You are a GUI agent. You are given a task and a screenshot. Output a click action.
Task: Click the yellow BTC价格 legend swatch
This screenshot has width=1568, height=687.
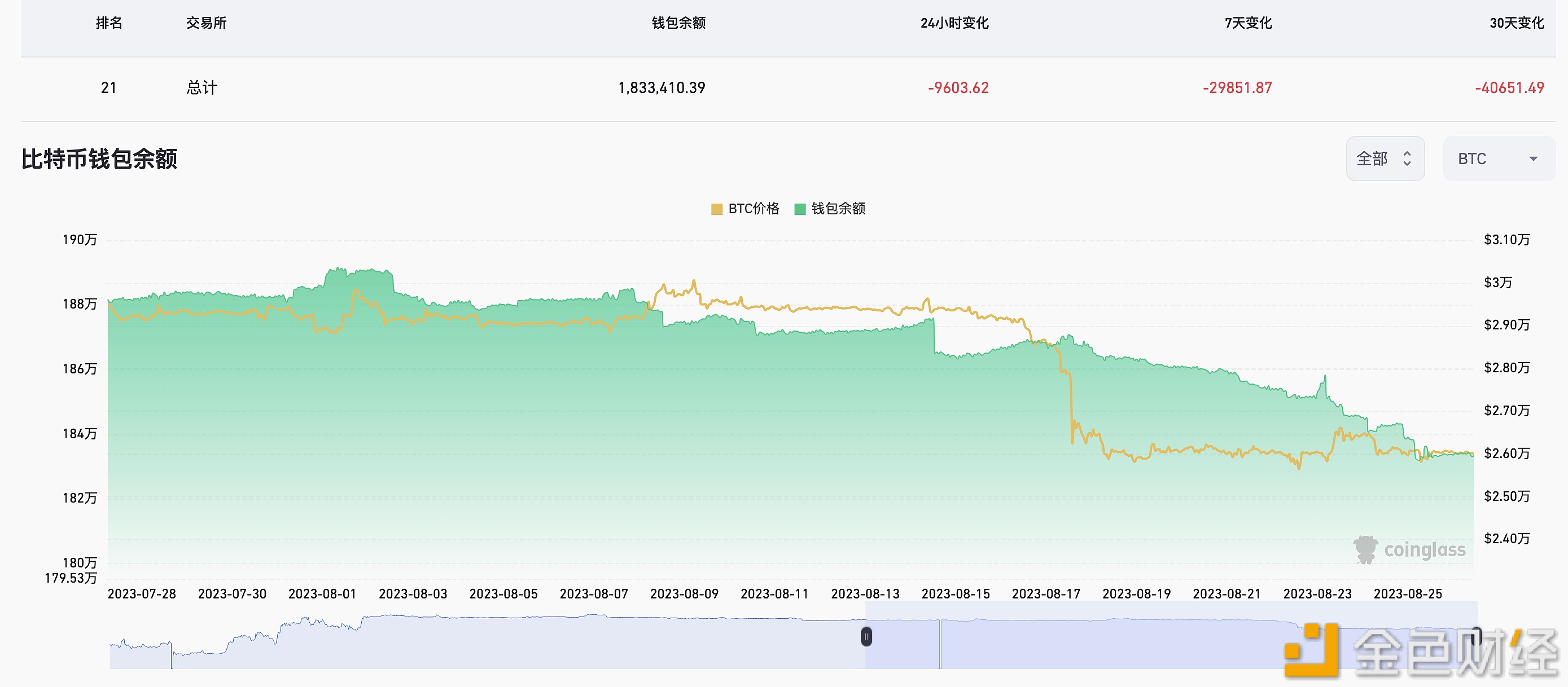pos(716,209)
